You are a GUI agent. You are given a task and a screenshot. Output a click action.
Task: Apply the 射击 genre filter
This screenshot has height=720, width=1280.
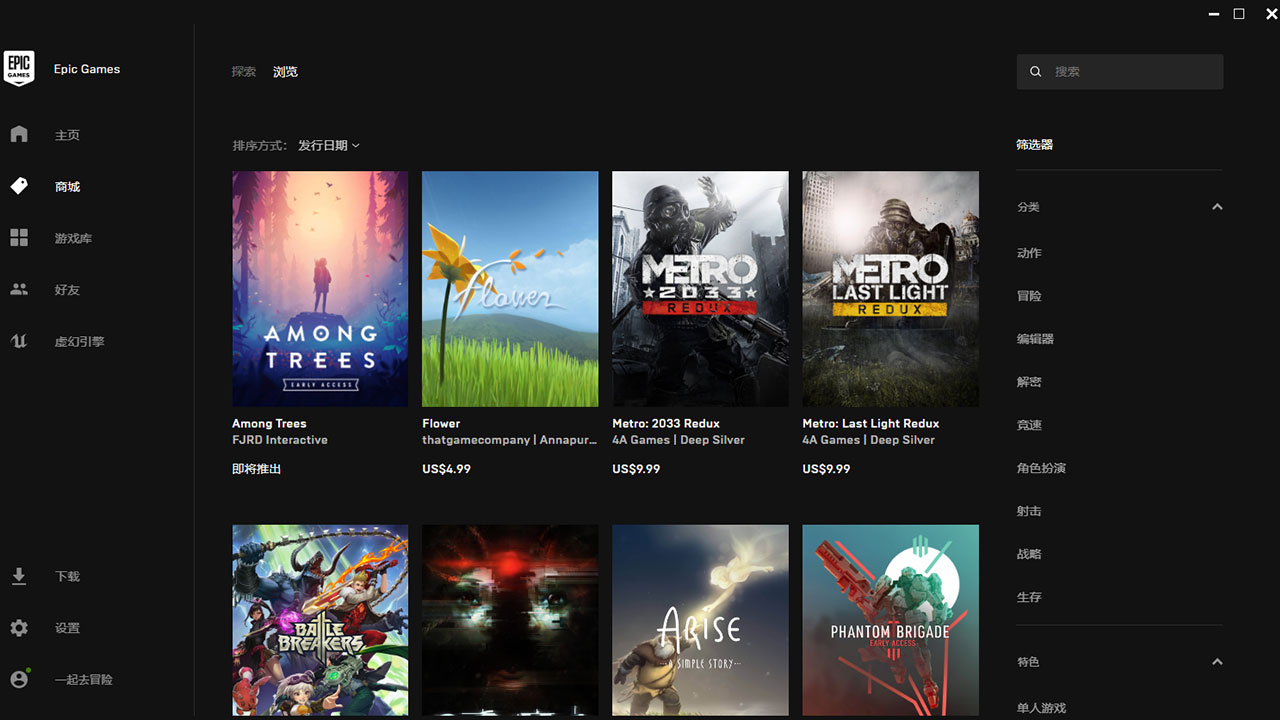[1029, 511]
